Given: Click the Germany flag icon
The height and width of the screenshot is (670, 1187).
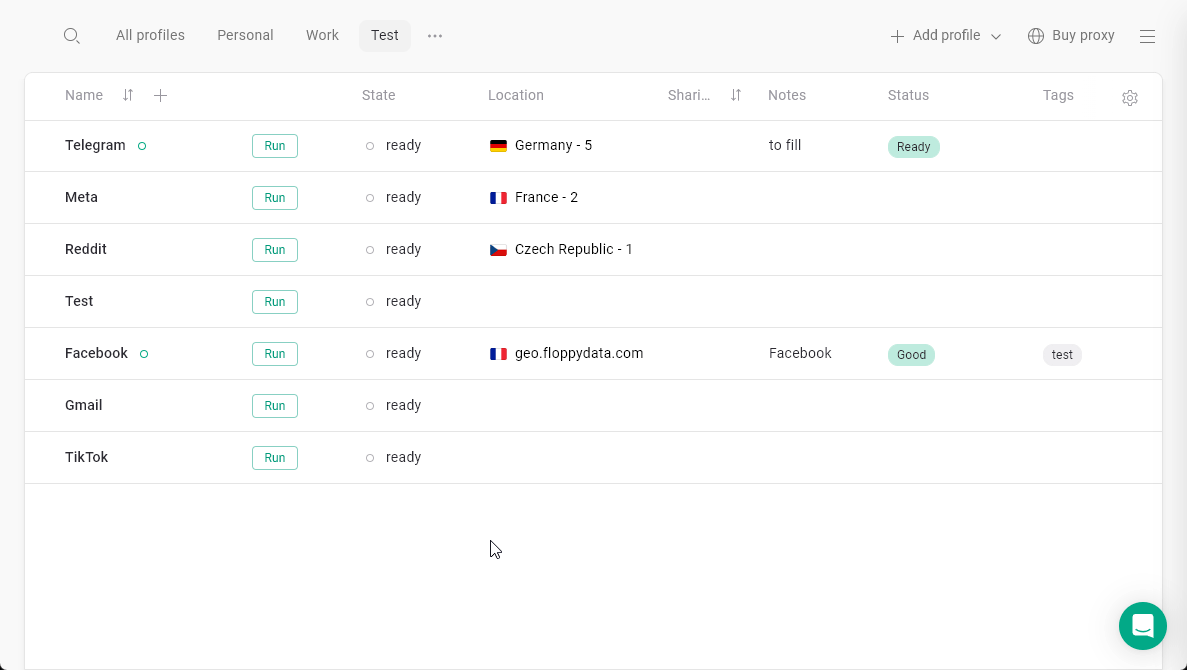Looking at the screenshot, I should tap(498, 146).
